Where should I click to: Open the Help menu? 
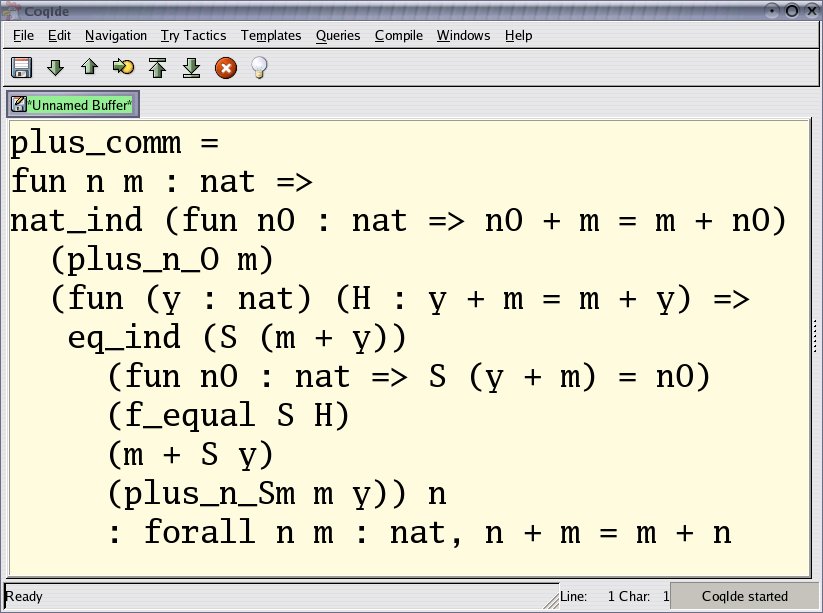point(518,35)
